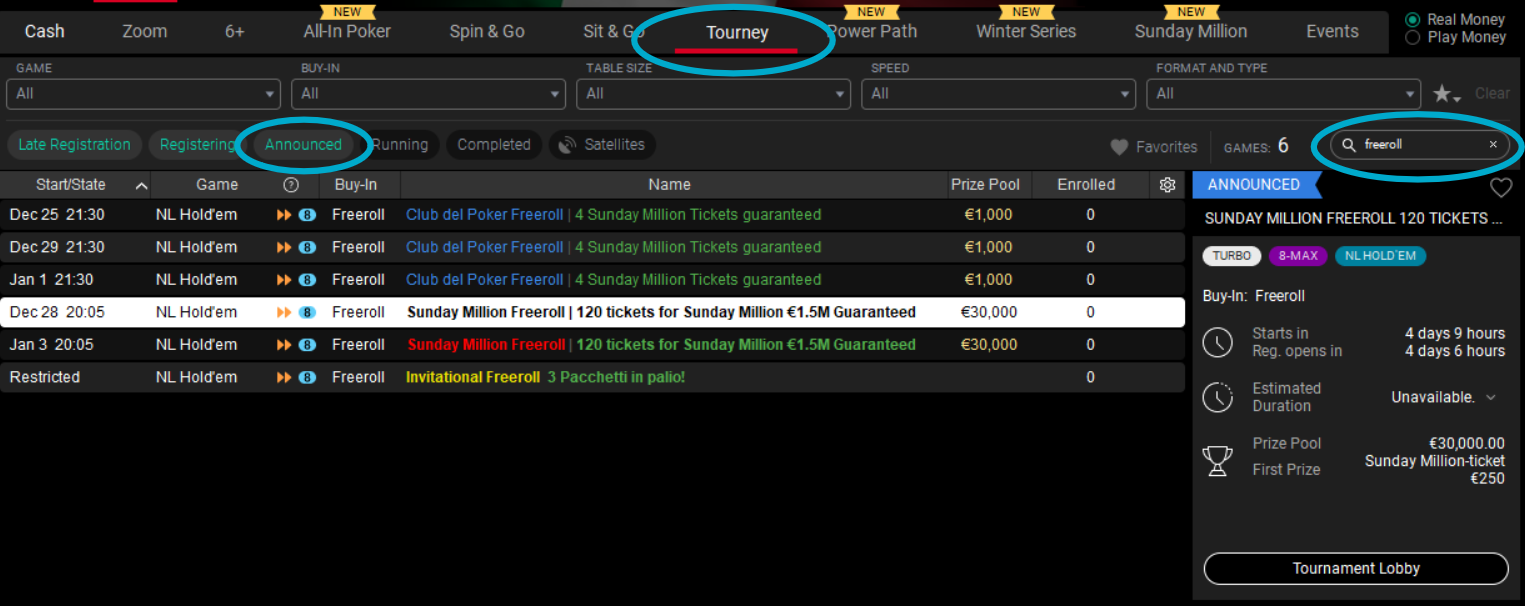The image size is (1525, 606).
Task: Click the Tournament Lobby button
Action: (1355, 568)
